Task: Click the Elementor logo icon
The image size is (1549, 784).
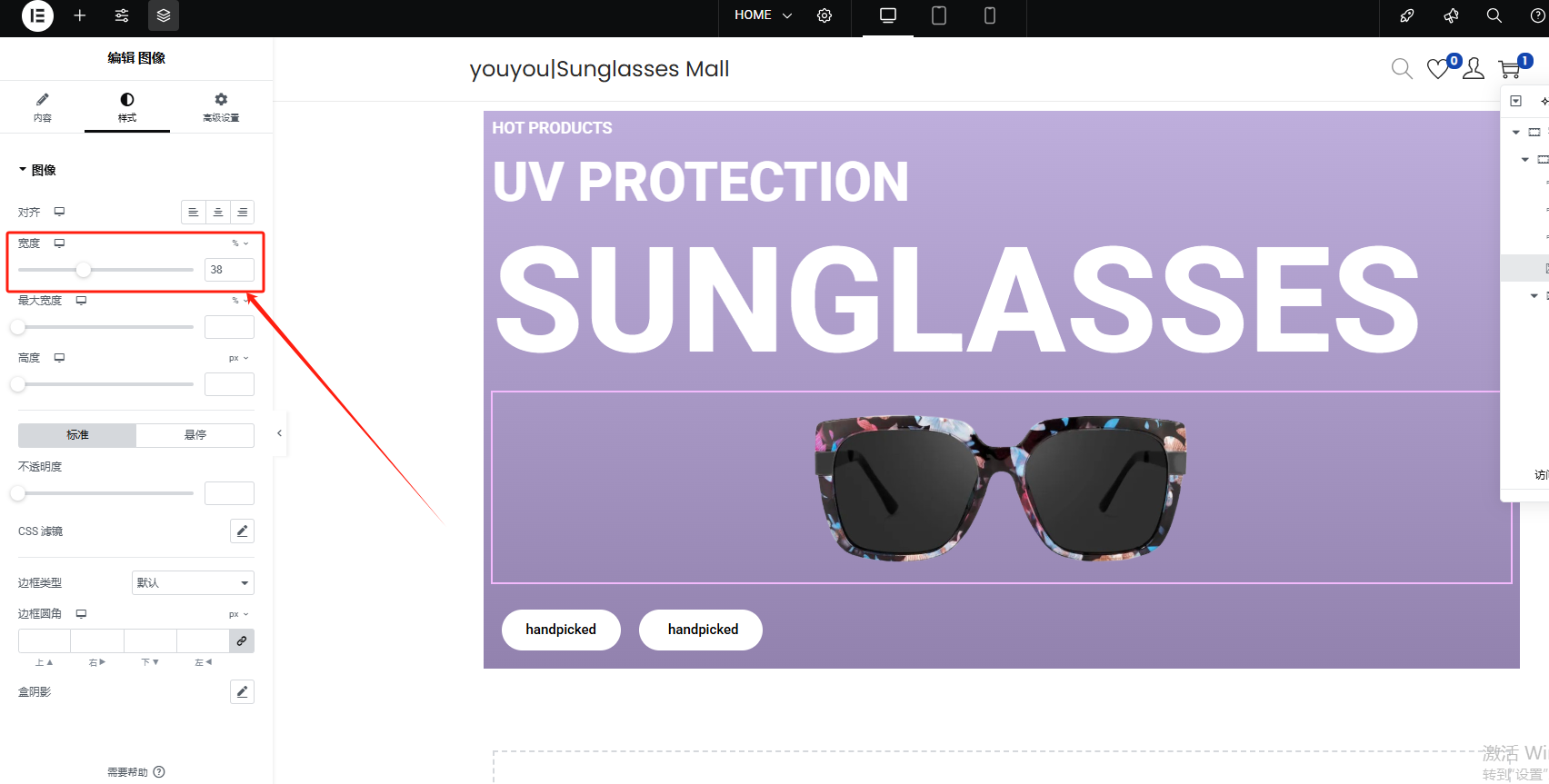Action: (x=37, y=15)
